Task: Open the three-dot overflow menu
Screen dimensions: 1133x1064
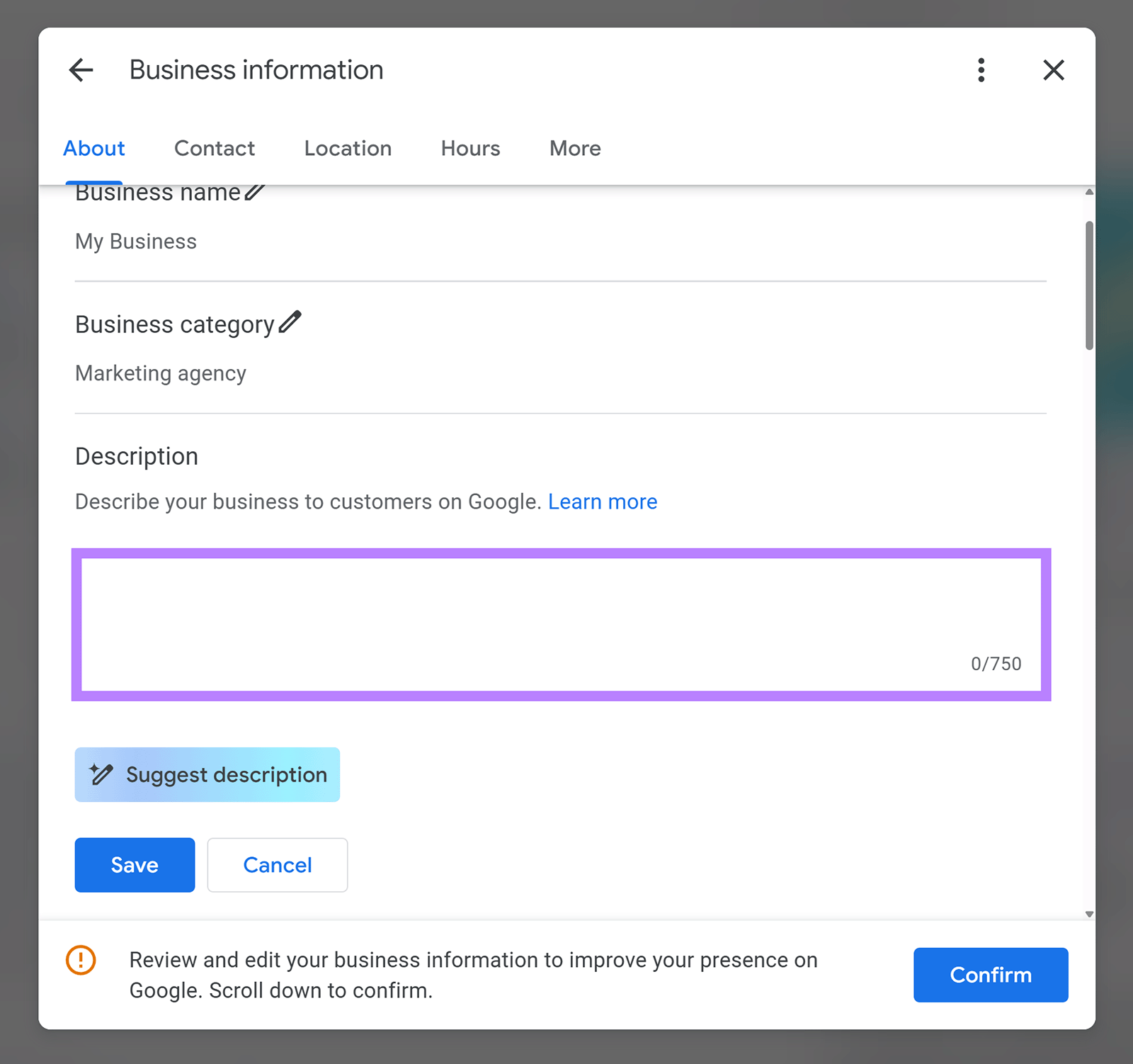Action: pos(981,70)
